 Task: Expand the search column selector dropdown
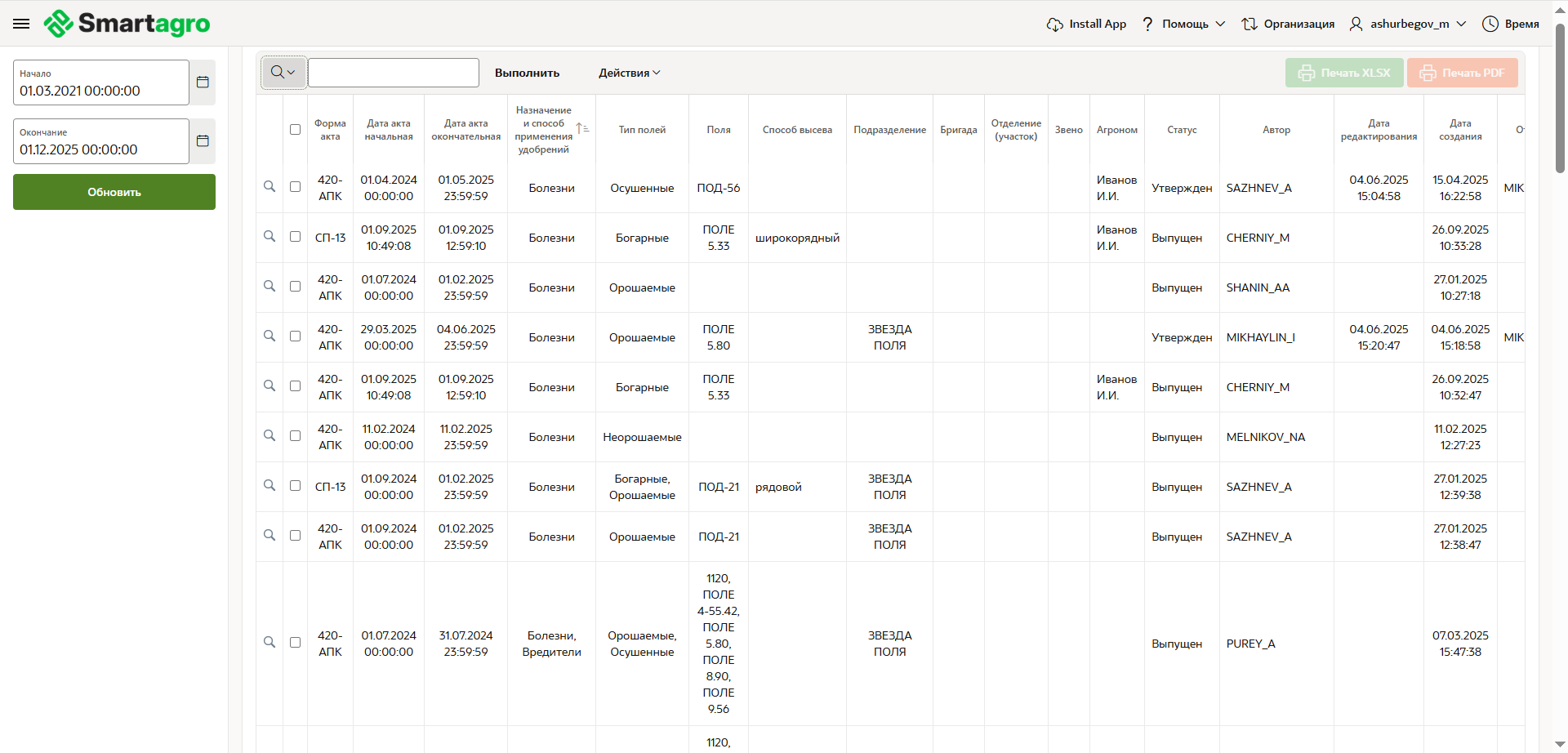tap(283, 73)
